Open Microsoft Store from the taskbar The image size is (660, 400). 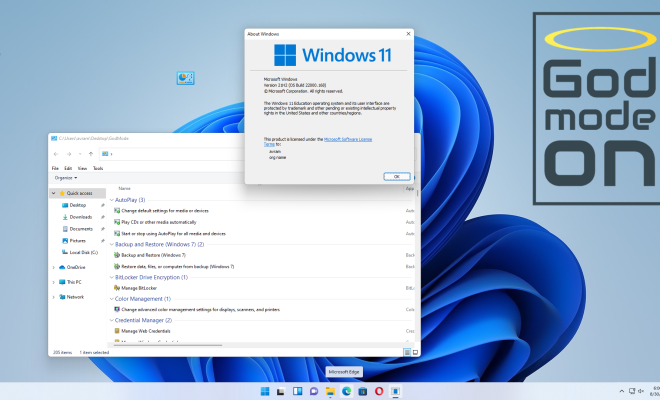point(363,391)
